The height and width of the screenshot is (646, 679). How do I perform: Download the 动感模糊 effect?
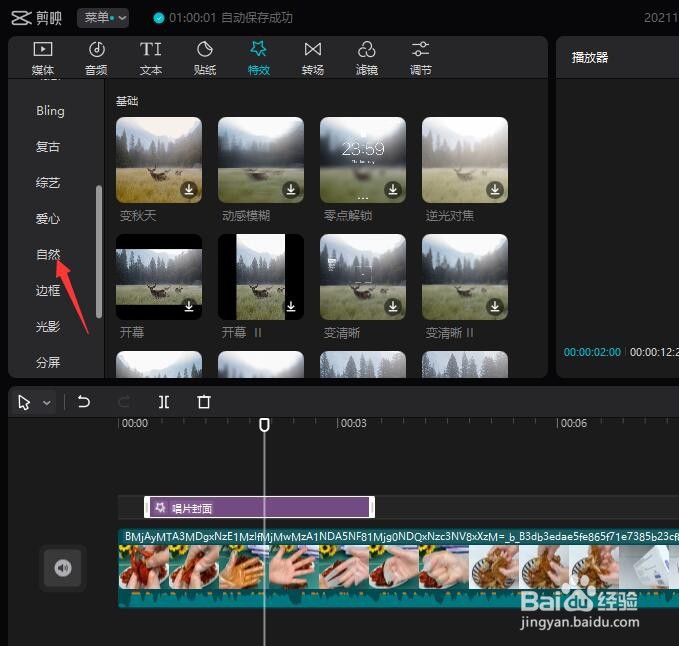tap(291, 189)
